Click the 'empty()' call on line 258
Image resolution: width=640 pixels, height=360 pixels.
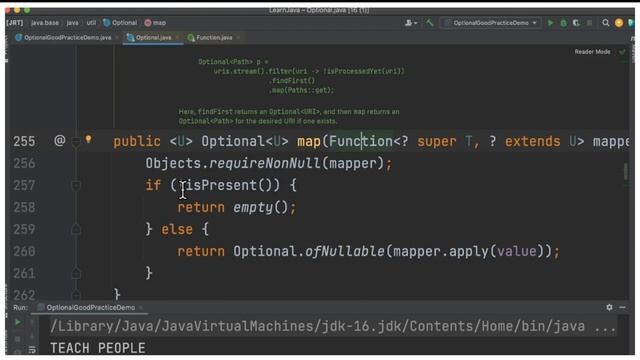(261, 207)
